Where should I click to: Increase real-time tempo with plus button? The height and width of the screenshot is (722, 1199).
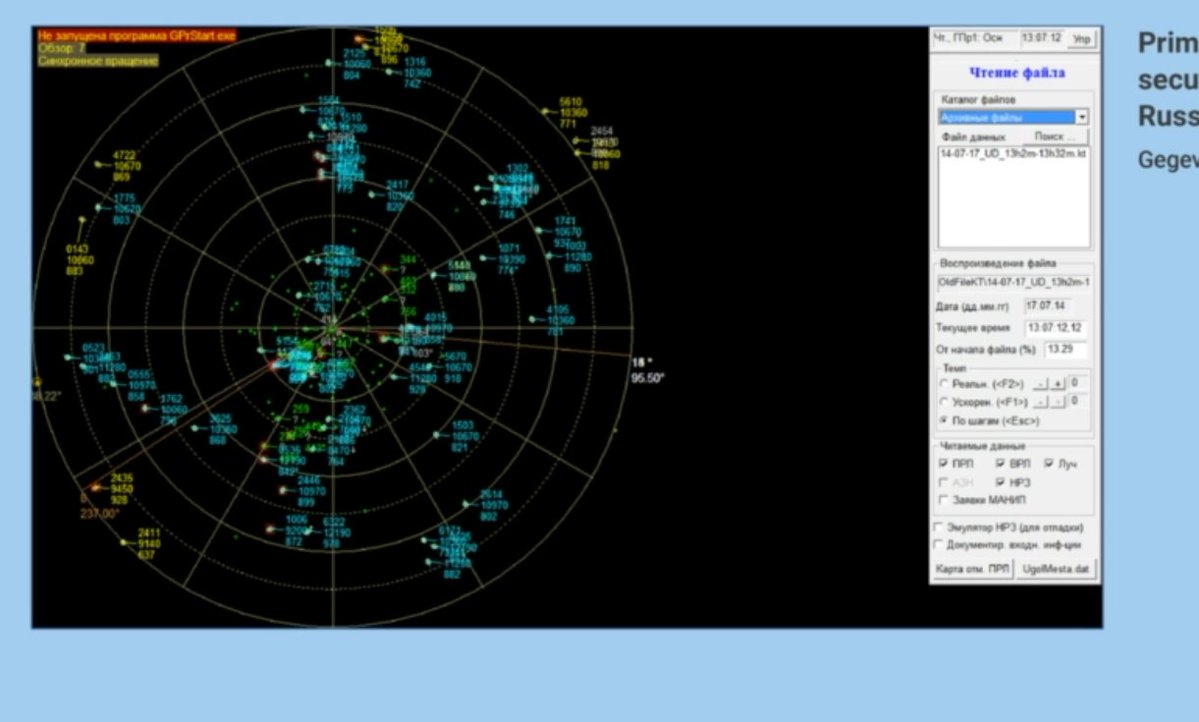coord(1057,384)
